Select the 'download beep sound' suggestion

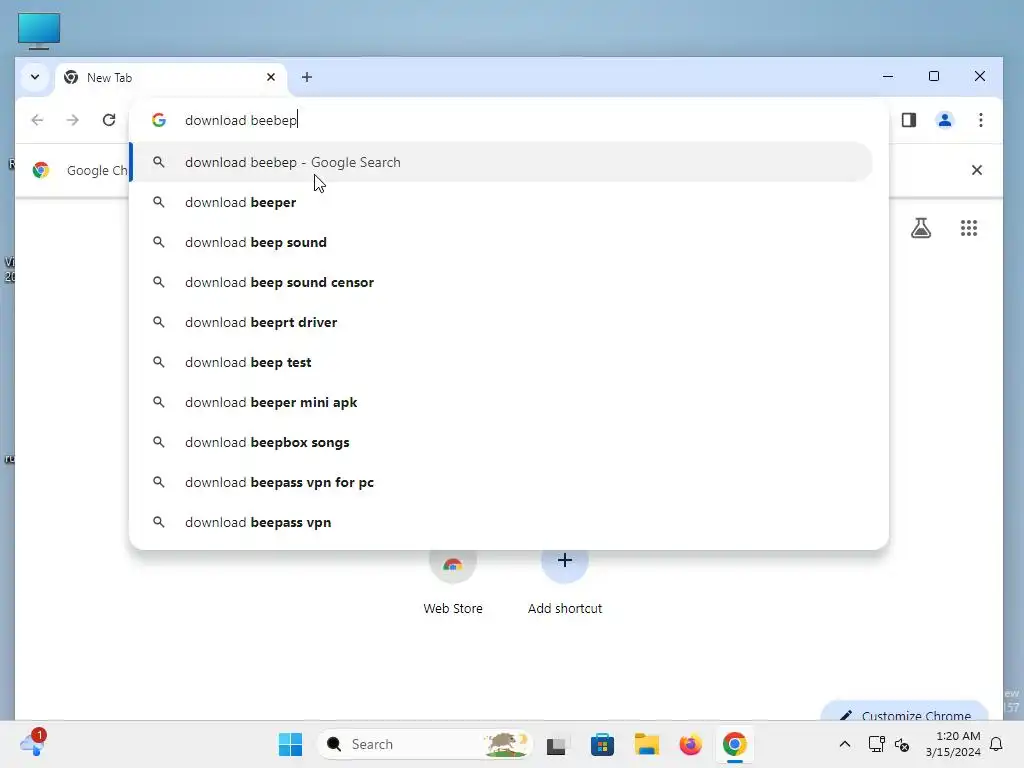tap(502, 242)
